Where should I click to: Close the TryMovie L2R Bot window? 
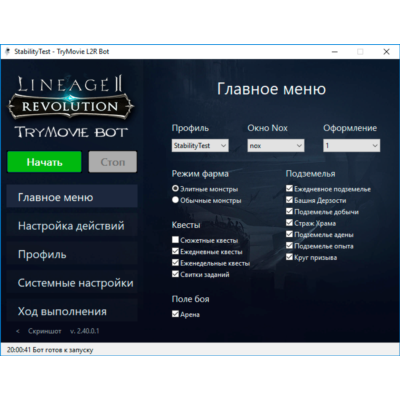[386, 52]
